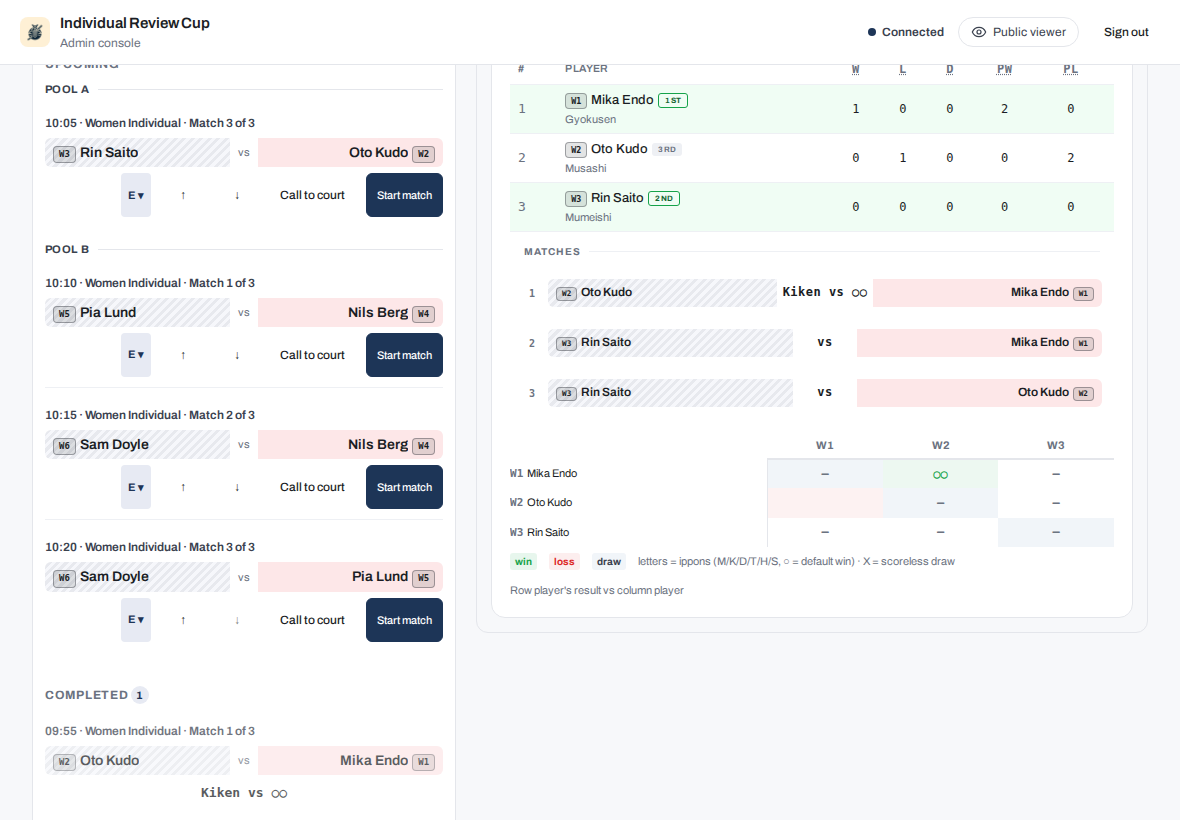
Task: Start the Rin Saito vs Oto Kudo match
Action: click(x=404, y=195)
